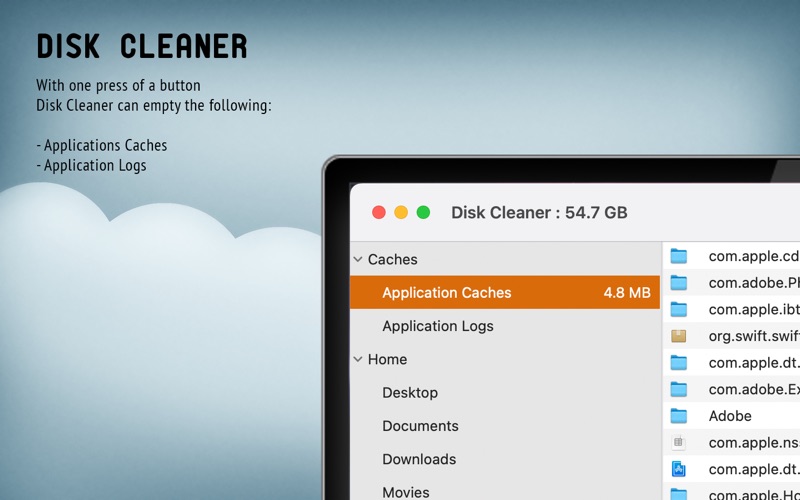The width and height of the screenshot is (800, 500).
Task: Minimize the Disk Cleaner window
Action: tap(401, 212)
